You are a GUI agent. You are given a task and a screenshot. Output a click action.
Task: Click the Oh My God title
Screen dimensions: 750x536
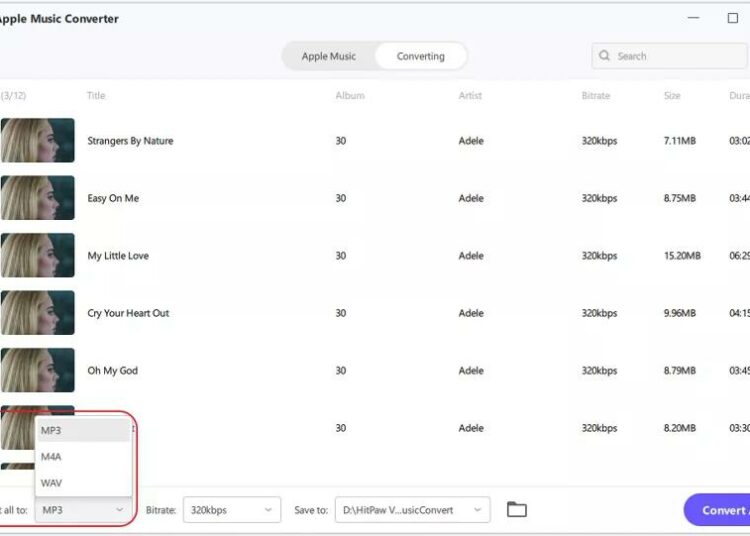tap(112, 371)
